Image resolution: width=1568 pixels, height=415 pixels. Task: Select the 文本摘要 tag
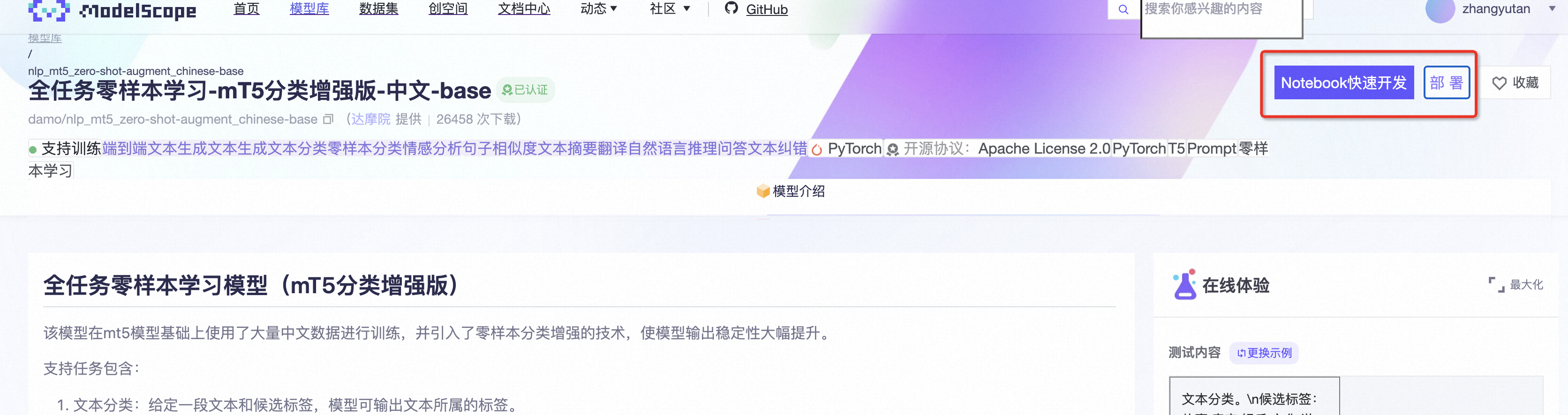pyautogui.click(x=567, y=148)
